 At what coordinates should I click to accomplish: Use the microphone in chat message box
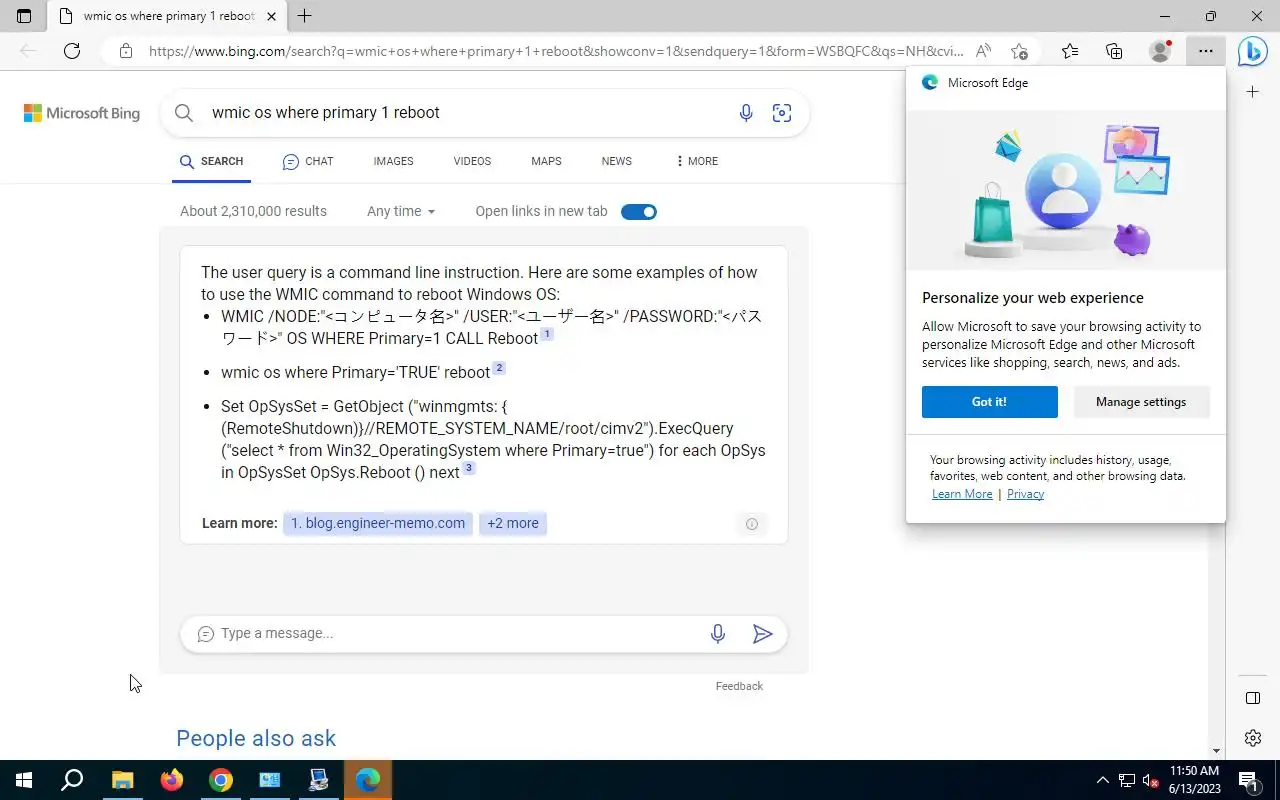click(x=718, y=634)
